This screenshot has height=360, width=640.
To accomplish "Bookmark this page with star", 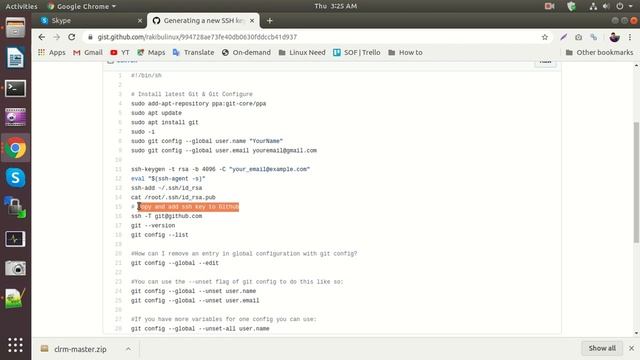I will 544,37.
